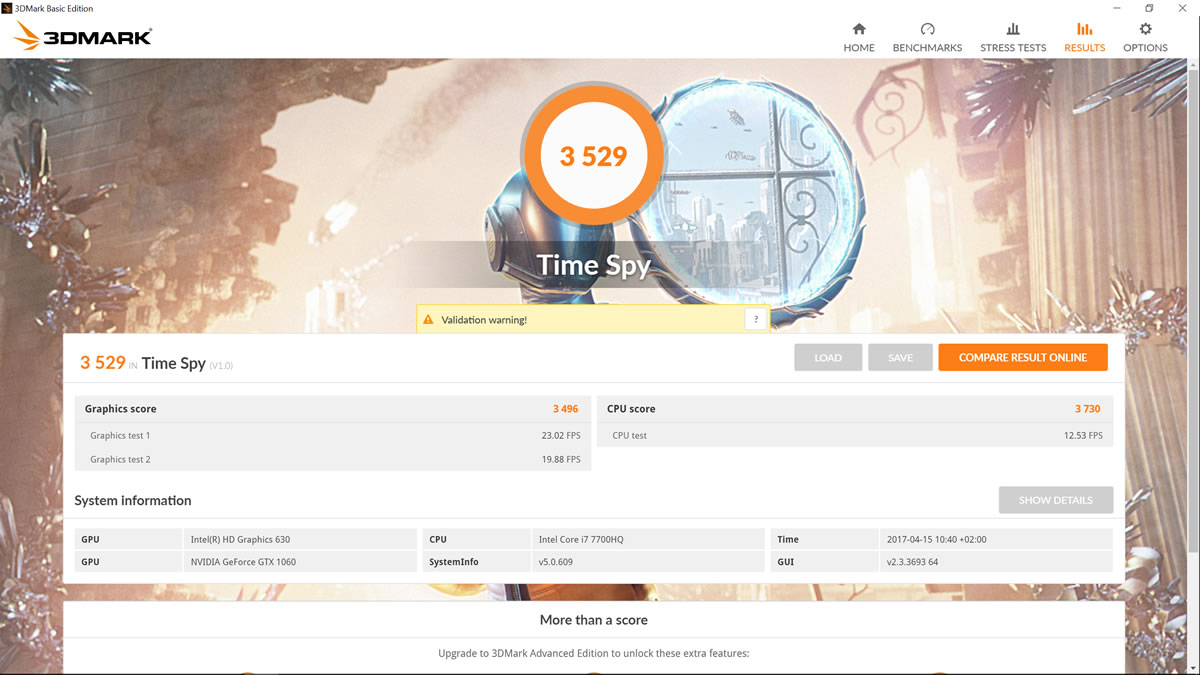1200x675 pixels.
Task: Open the Home icon in navigation
Action: (x=859, y=29)
